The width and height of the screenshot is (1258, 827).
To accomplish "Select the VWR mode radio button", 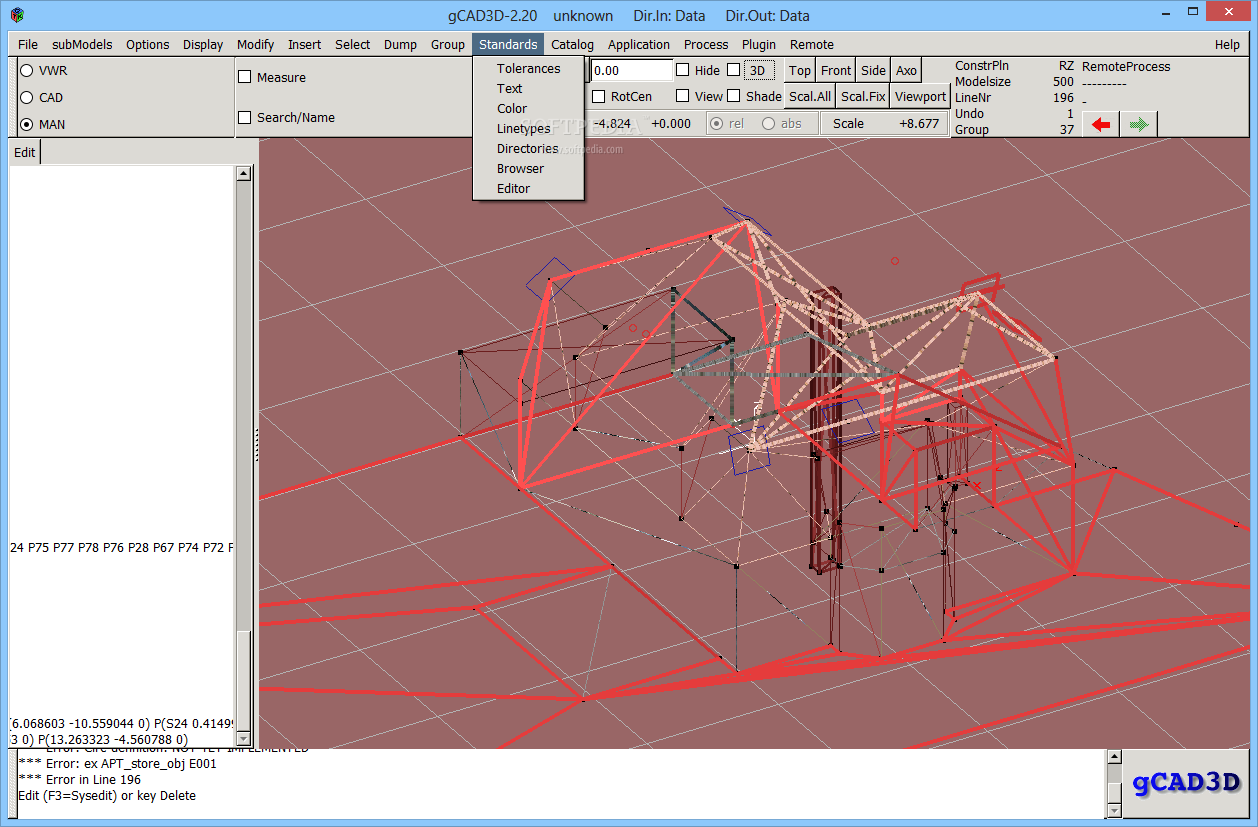I will click(27, 71).
